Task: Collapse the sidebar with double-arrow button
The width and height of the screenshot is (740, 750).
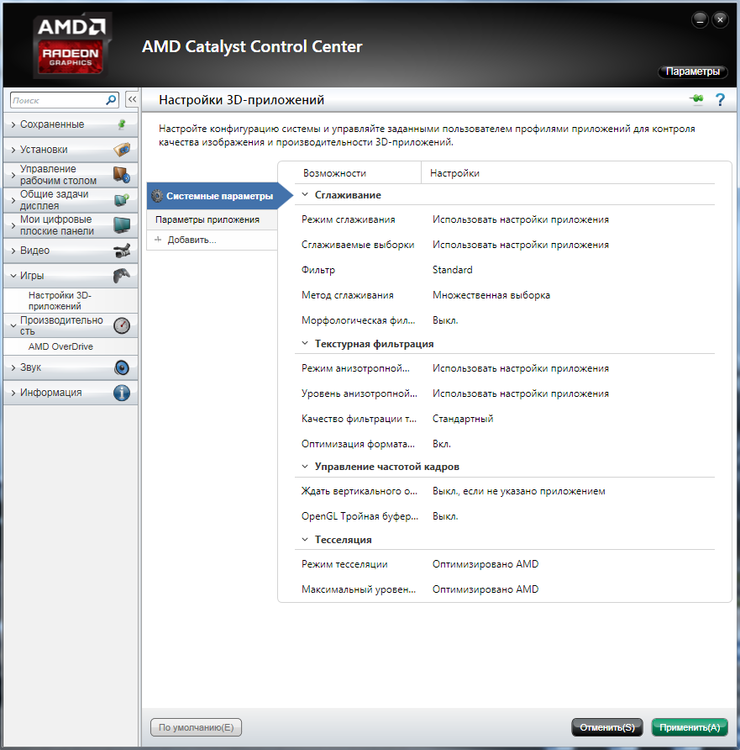Action: pos(132,99)
